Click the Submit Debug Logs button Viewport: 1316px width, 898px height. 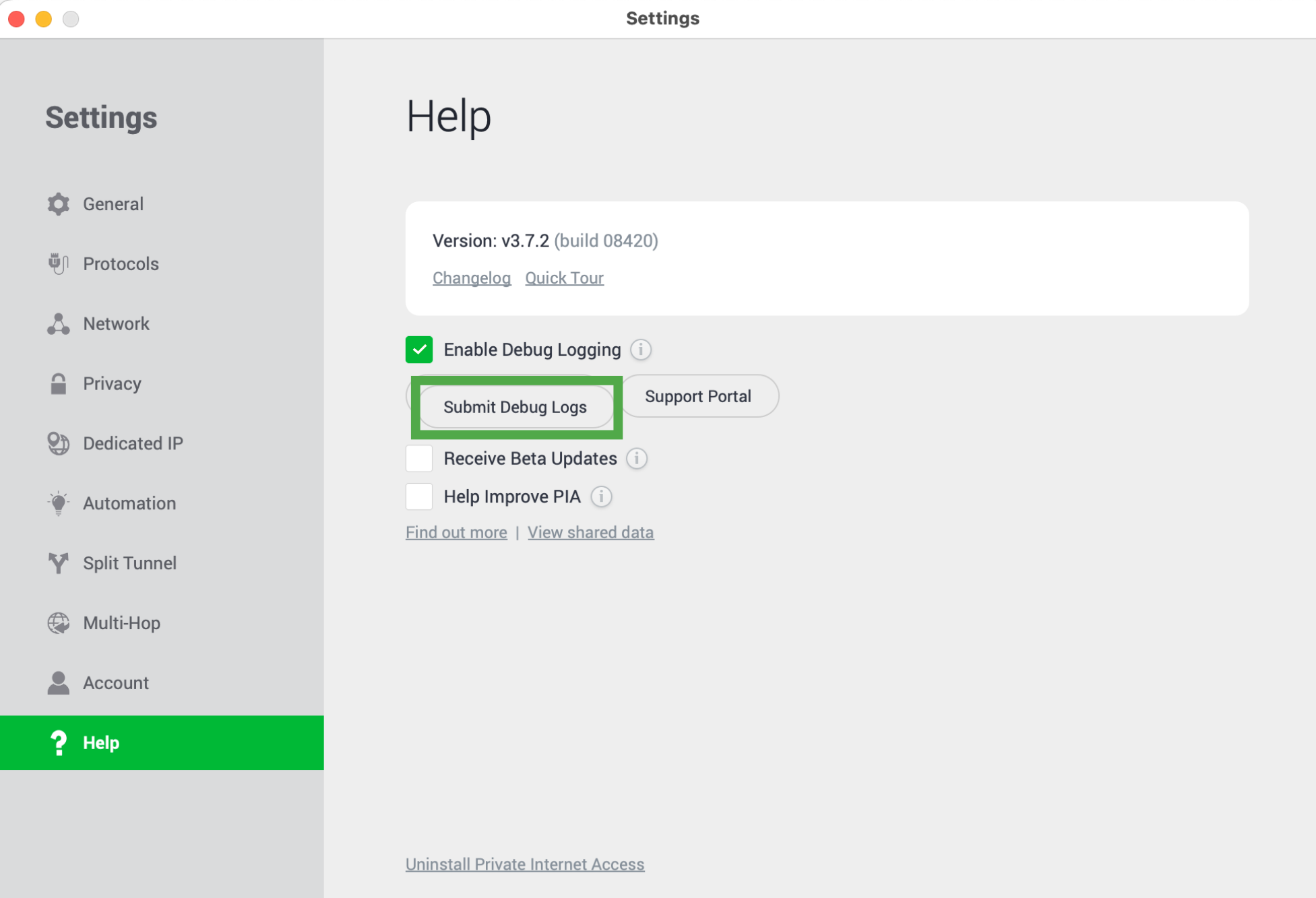coord(515,407)
